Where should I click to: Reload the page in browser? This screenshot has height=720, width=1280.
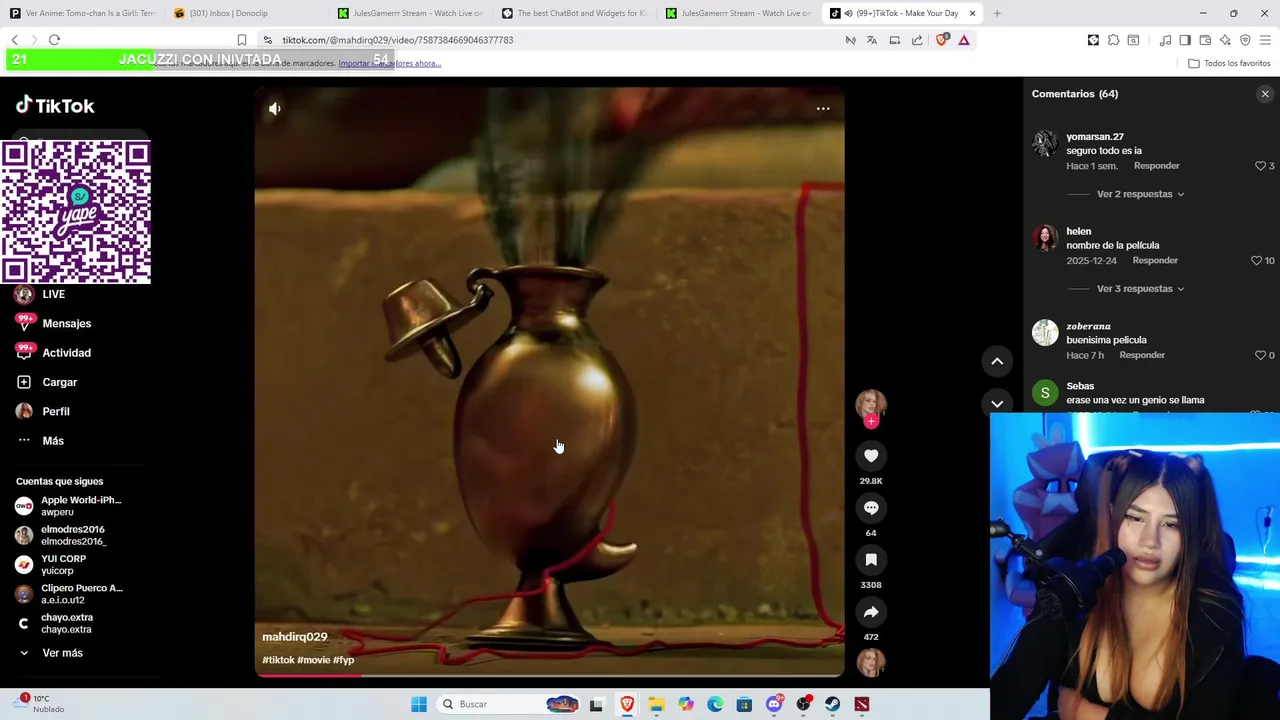54,40
